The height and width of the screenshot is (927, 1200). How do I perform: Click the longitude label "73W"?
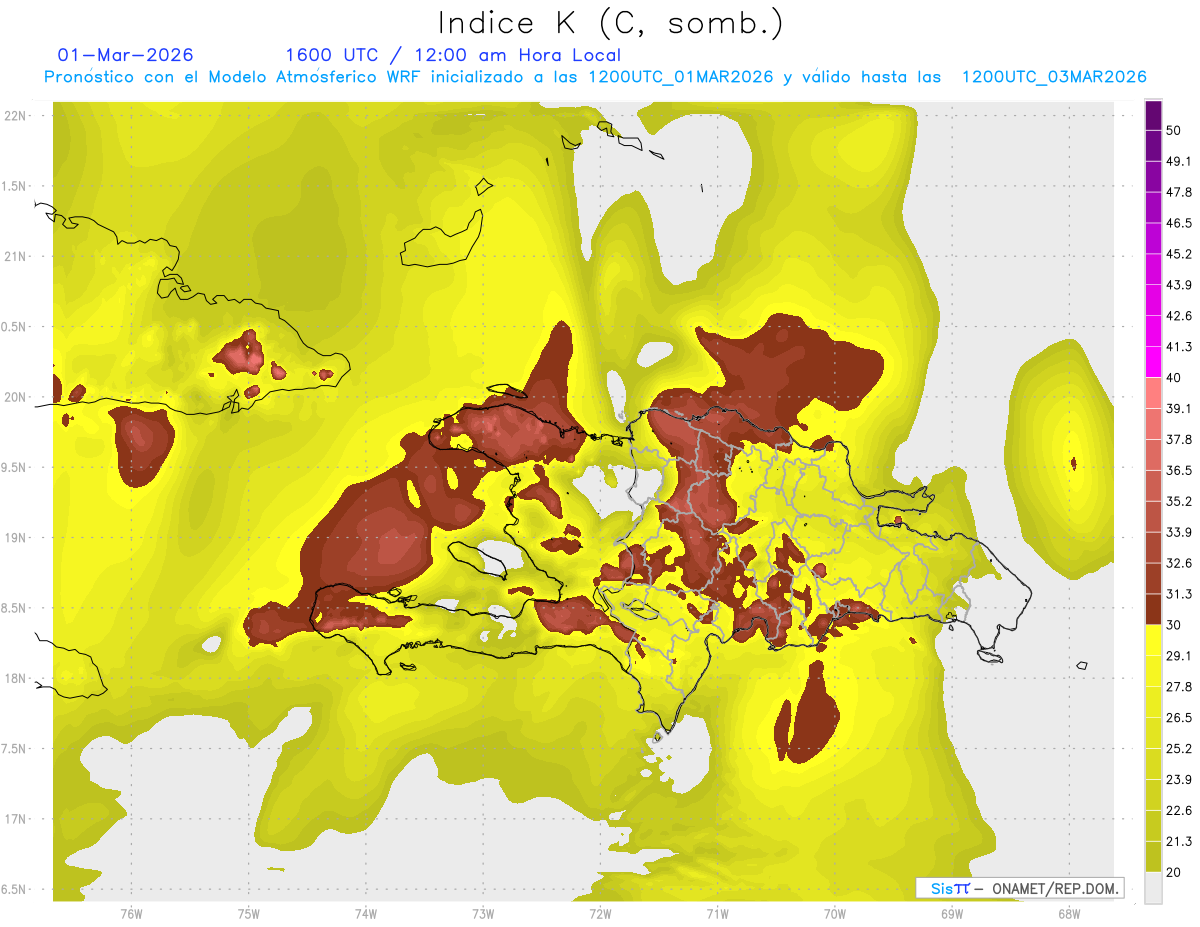[483, 914]
